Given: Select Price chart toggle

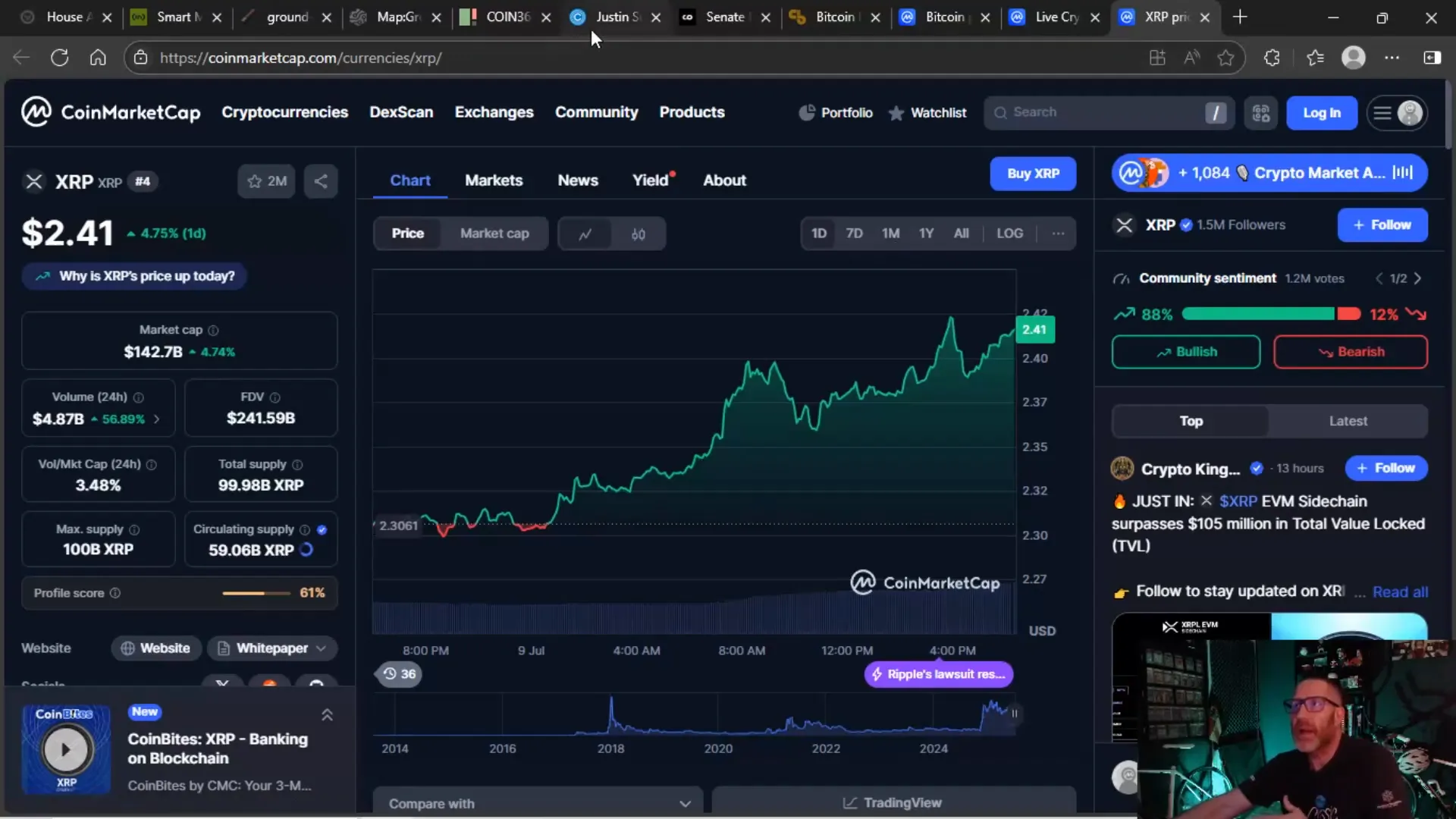Looking at the screenshot, I should 408,234.
